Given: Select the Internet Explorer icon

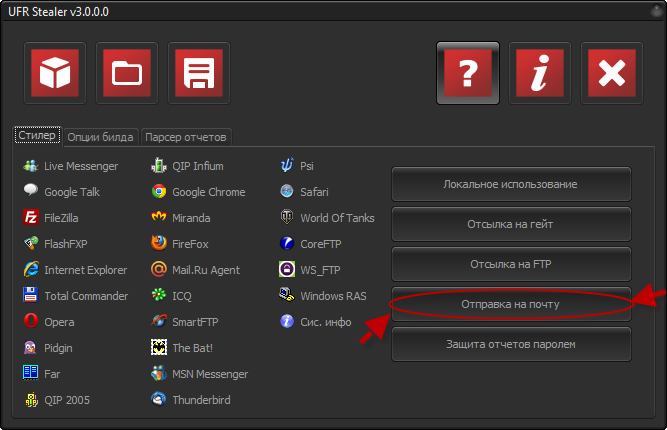Looking at the screenshot, I should 31,269.
